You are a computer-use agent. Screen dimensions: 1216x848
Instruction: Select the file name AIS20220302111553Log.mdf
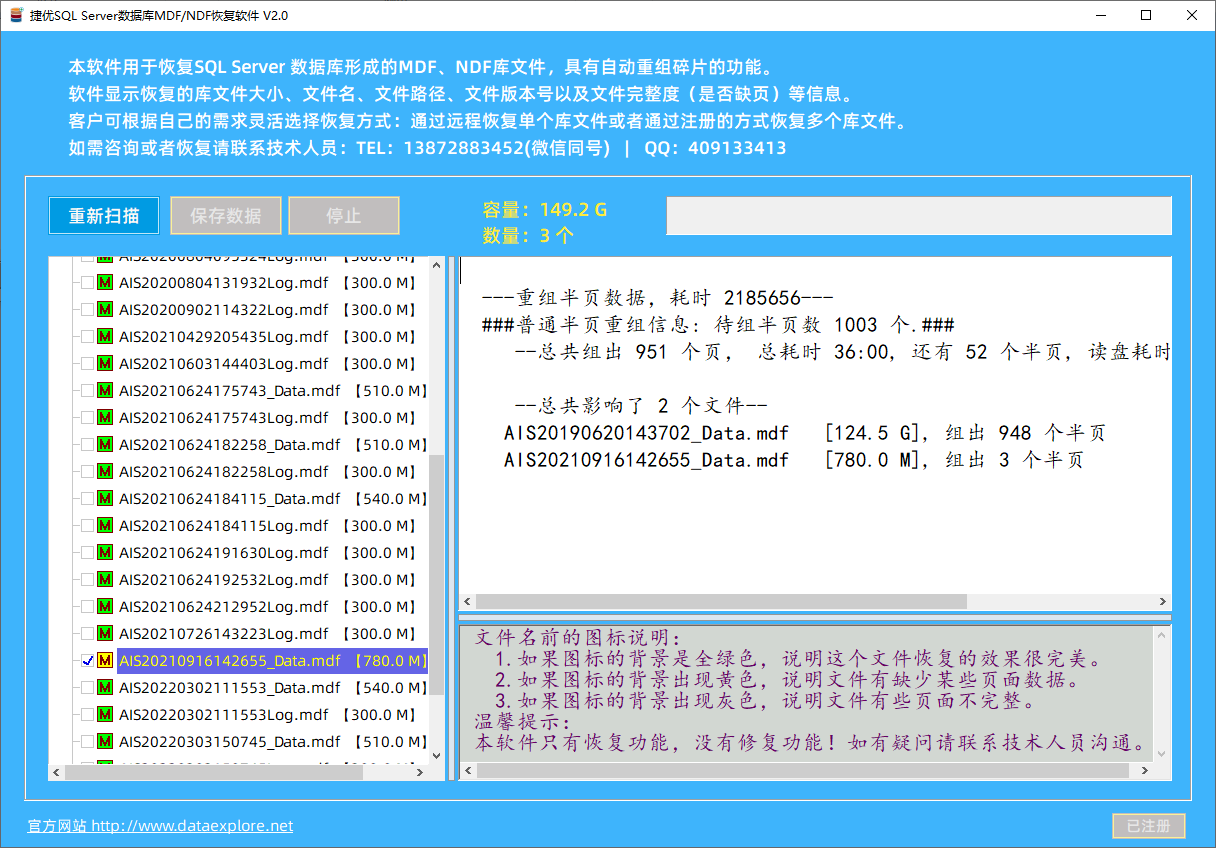224,715
